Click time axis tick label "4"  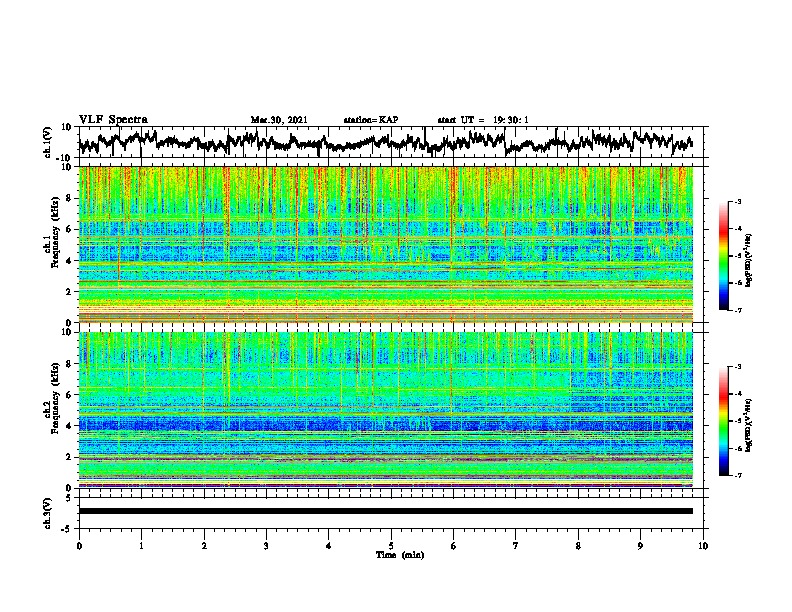(x=329, y=546)
